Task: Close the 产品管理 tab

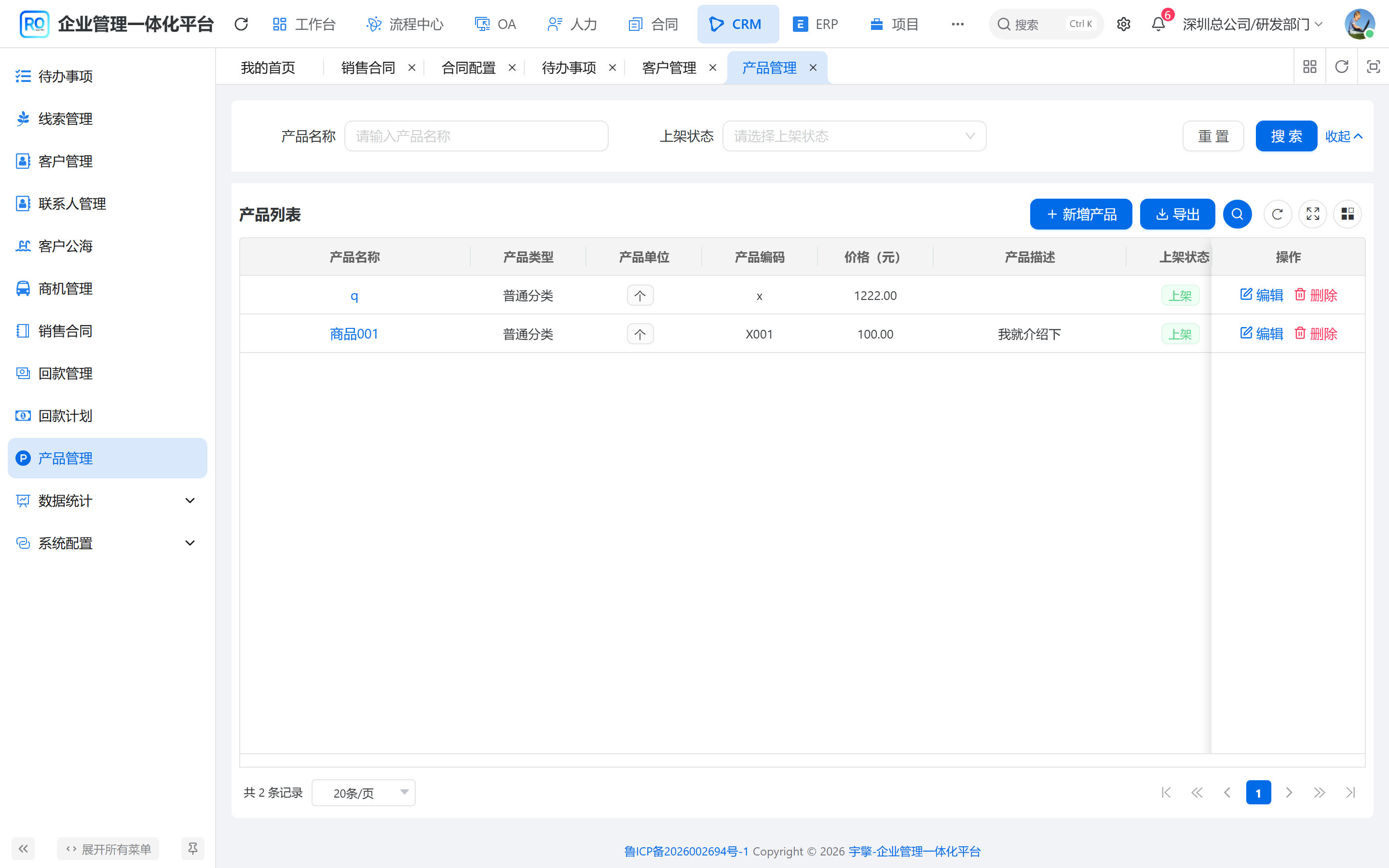Action: click(813, 68)
